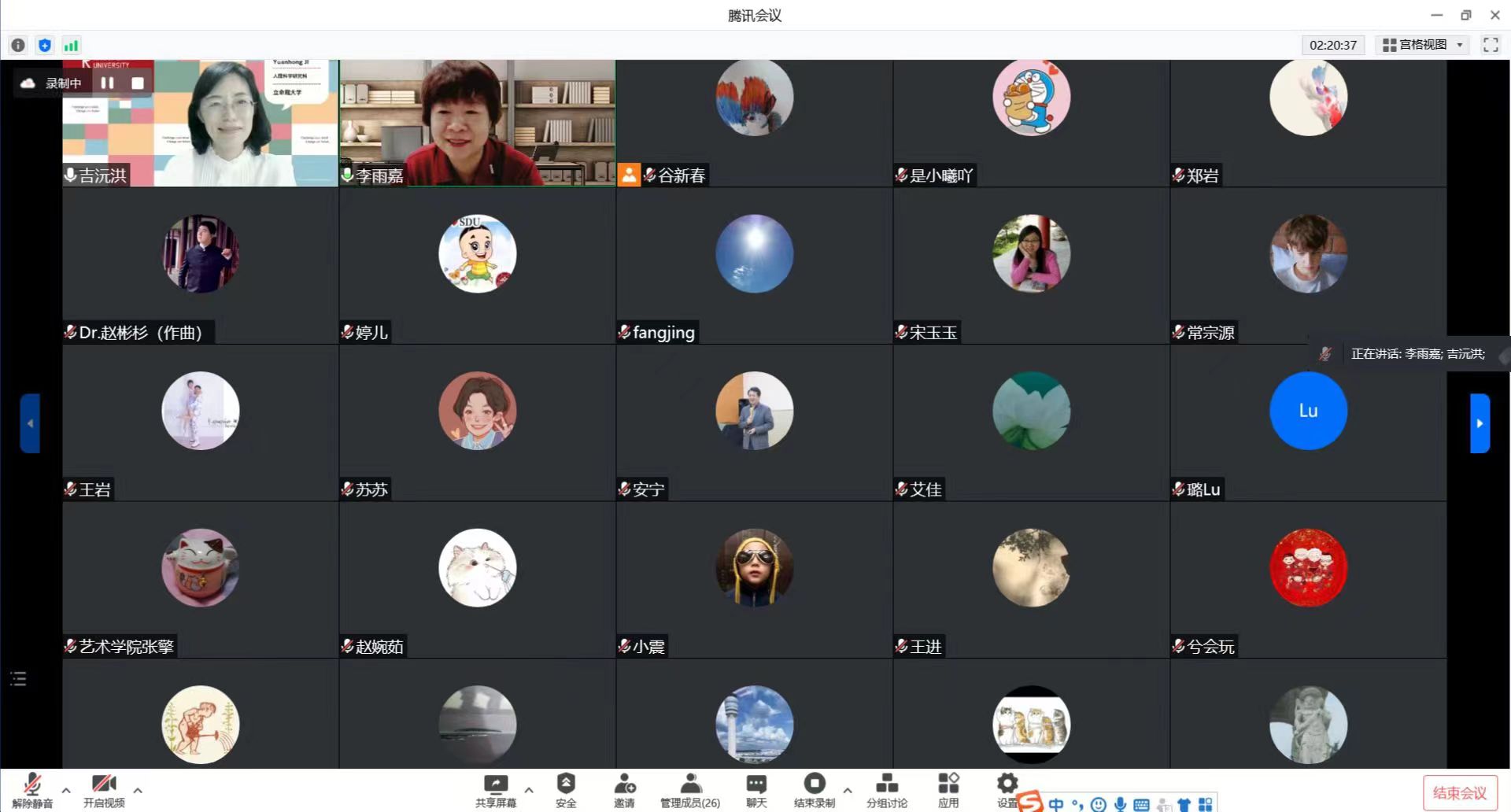Screen dimensions: 1511x812
Task: Open the grid view (宫格视图) dropdown
Action: tap(1423, 45)
